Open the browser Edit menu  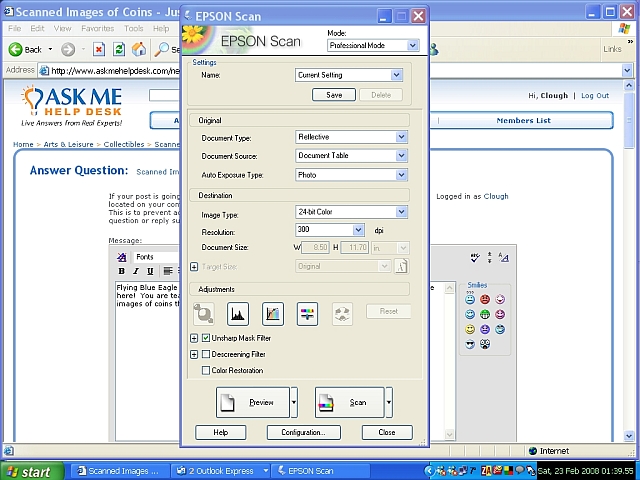coord(37,29)
